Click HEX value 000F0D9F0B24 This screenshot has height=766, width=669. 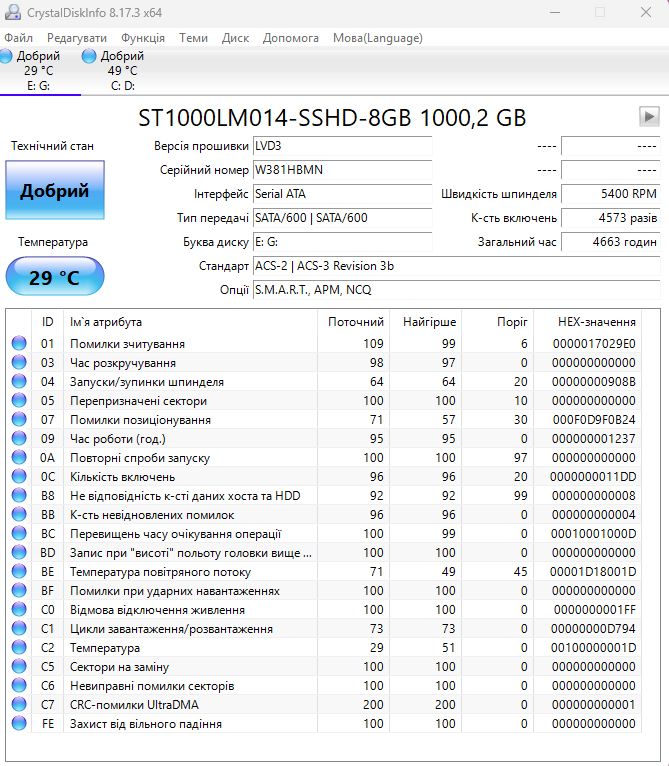pyautogui.click(x=594, y=420)
